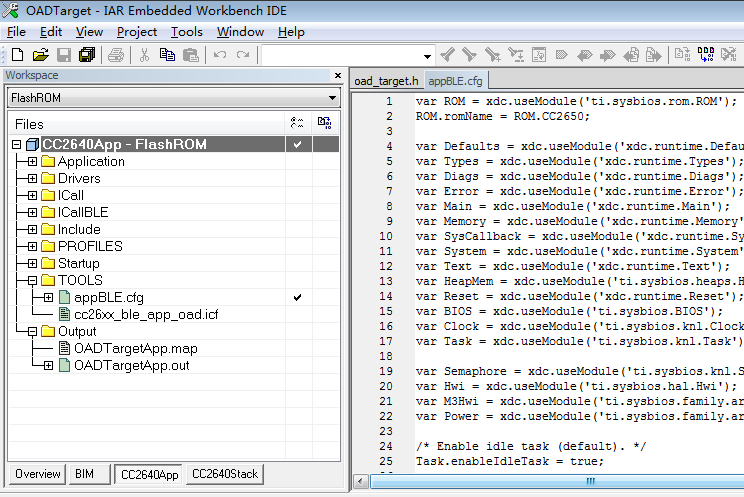Create a new document with New icon
Image resolution: width=744 pixels, height=497 pixels.
click(18, 55)
